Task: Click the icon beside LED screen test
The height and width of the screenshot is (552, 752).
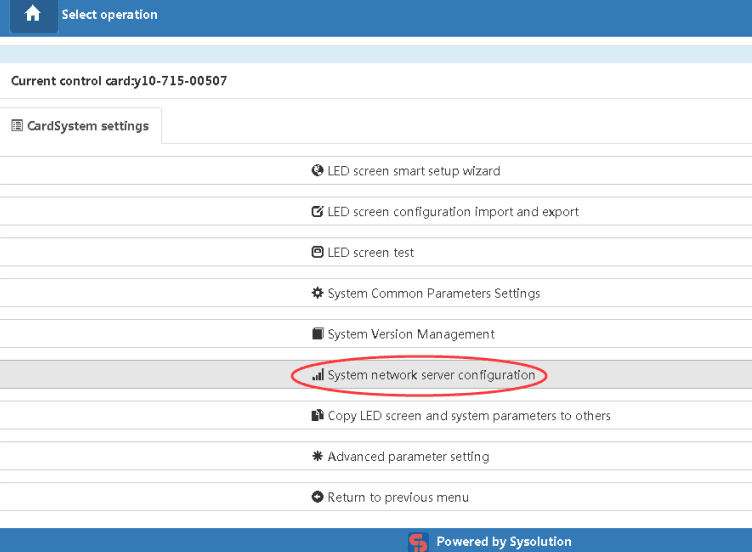Action: click(318, 253)
